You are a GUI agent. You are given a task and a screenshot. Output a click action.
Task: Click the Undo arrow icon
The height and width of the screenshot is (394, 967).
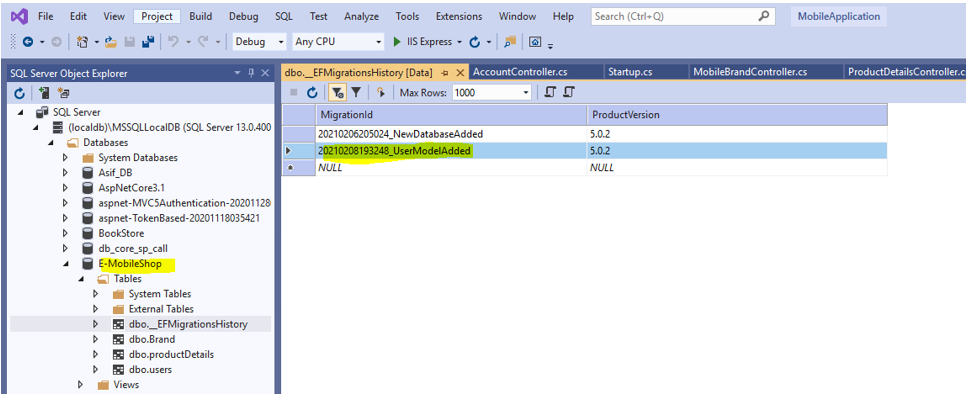[x=173, y=42]
